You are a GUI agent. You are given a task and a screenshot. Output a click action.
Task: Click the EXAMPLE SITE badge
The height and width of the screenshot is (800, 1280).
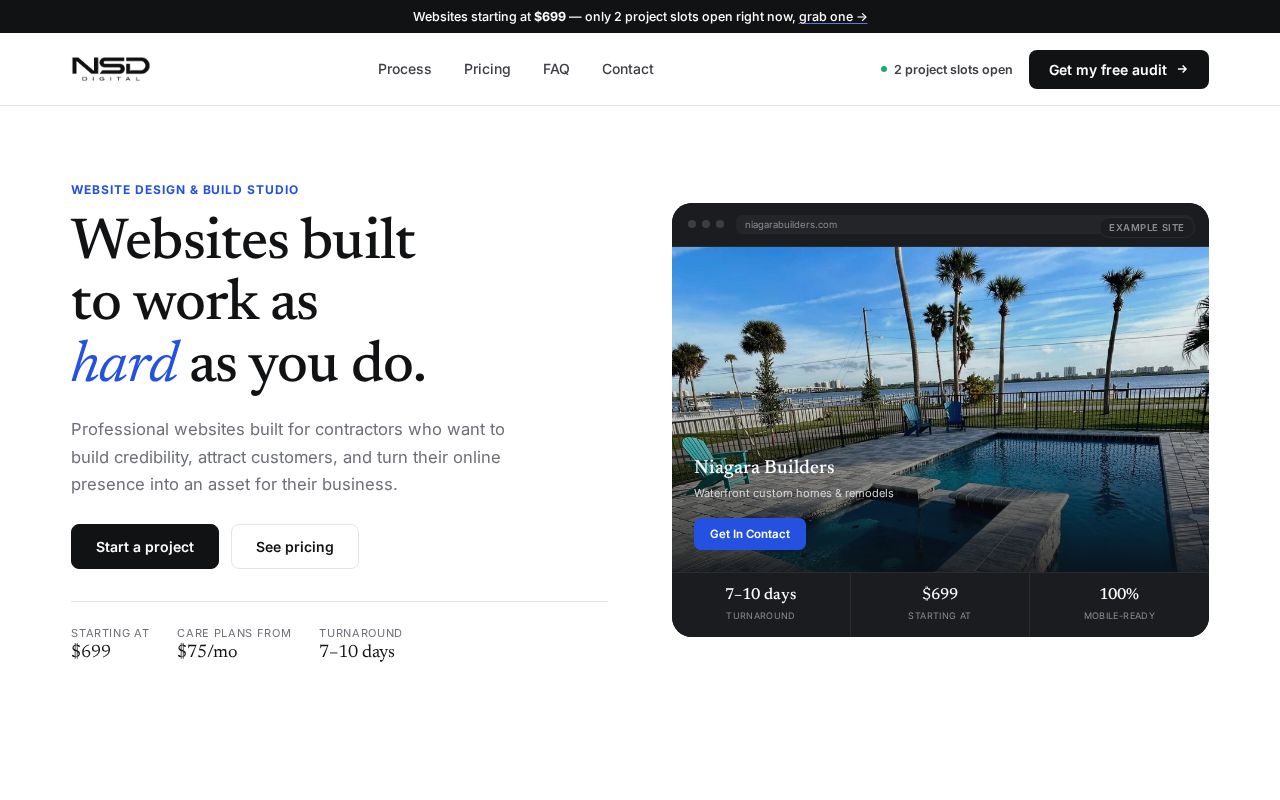coord(1147,227)
